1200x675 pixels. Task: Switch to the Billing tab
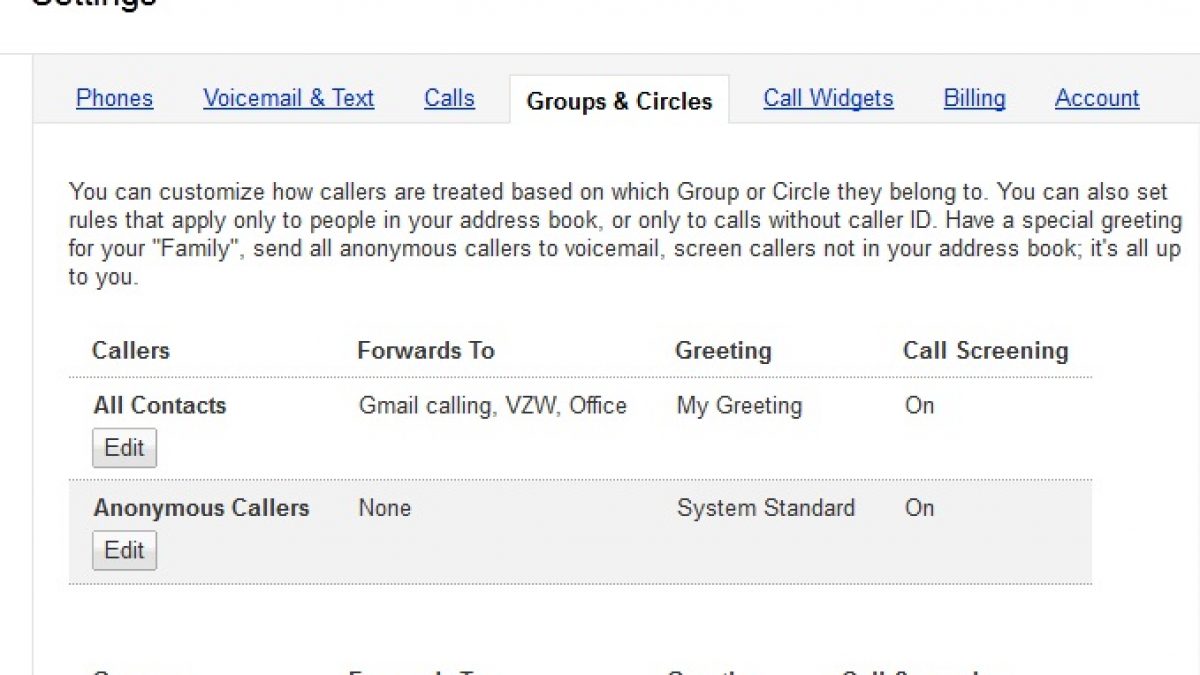pyautogui.click(x=974, y=98)
